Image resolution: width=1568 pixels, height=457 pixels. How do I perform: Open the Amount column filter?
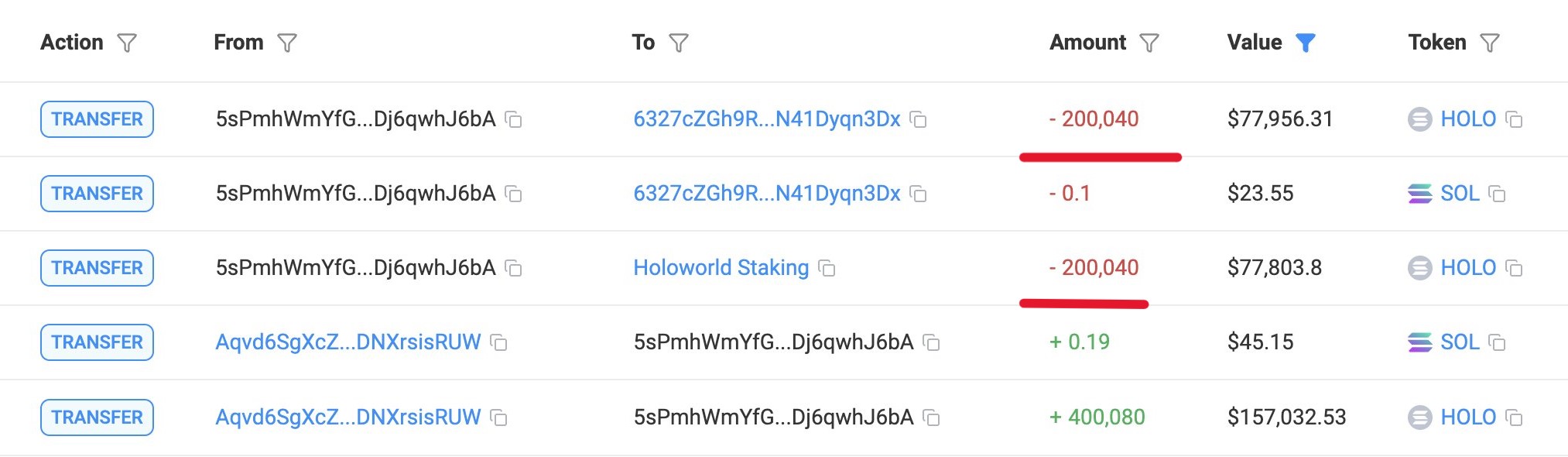pyautogui.click(x=1149, y=43)
